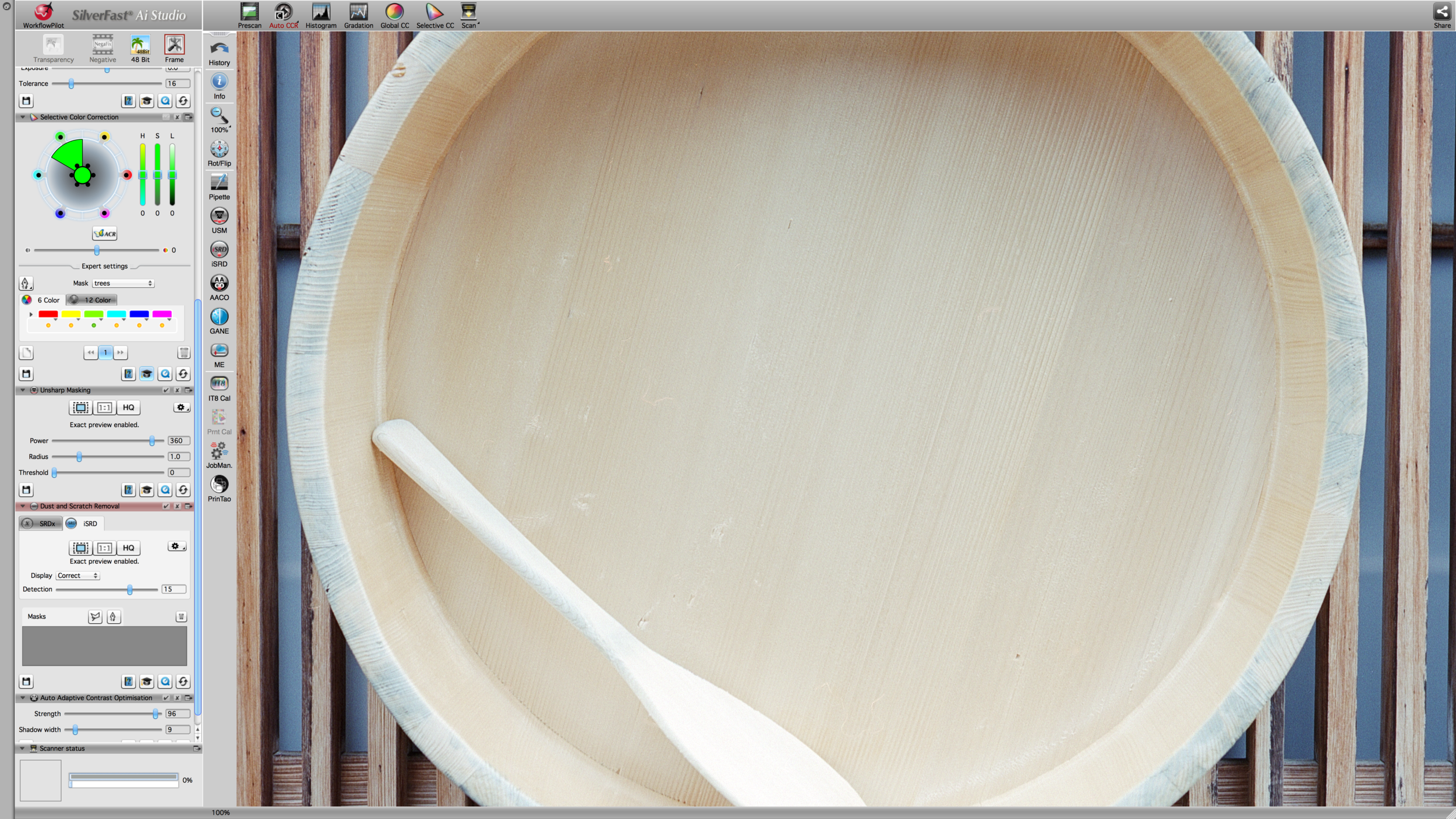Switch to the SRDx tab
This screenshot has height=819, width=1456.
[x=41, y=524]
